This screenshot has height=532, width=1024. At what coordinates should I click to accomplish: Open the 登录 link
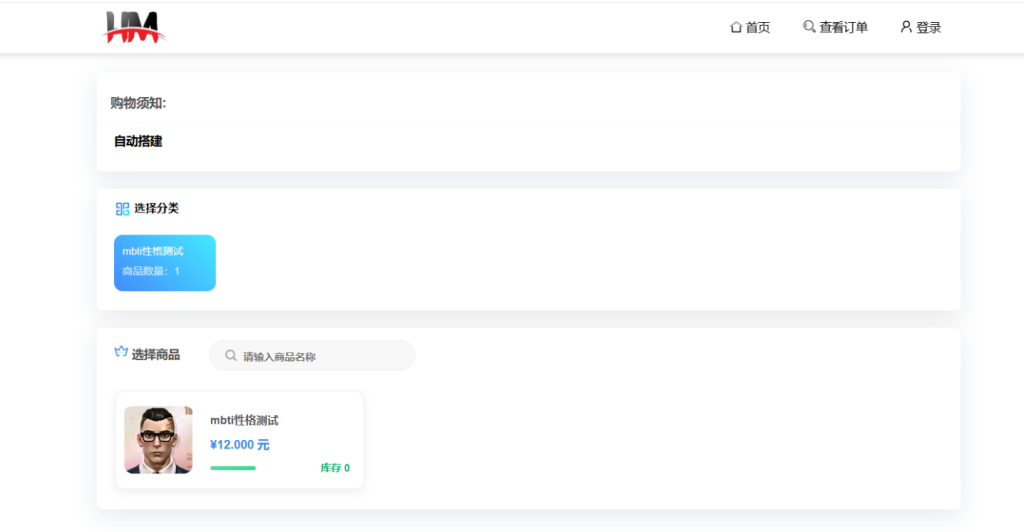[928, 27]
